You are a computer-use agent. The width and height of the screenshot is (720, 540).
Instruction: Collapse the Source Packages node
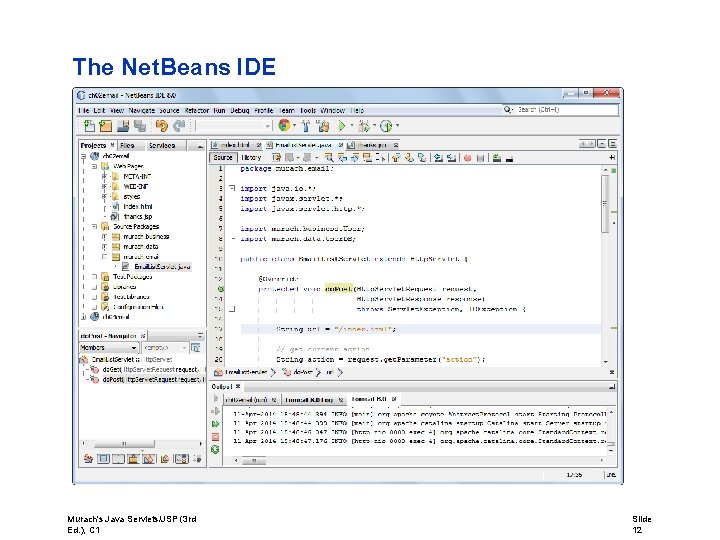(94, 226)
